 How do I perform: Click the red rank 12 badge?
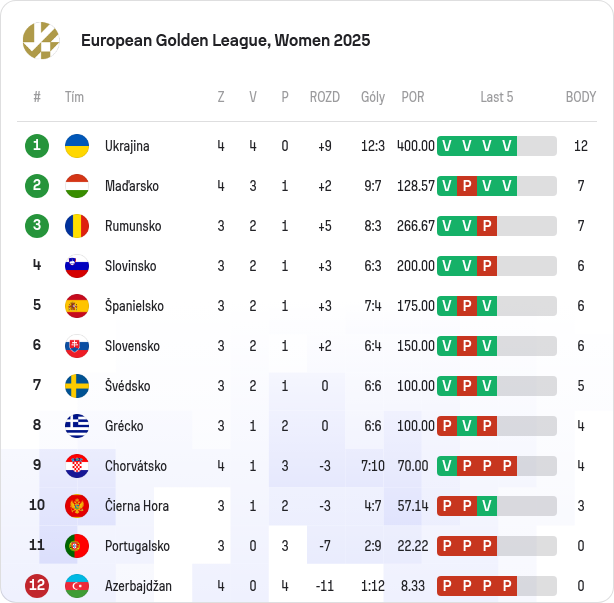pyautogui.click(x=37, y=586)
